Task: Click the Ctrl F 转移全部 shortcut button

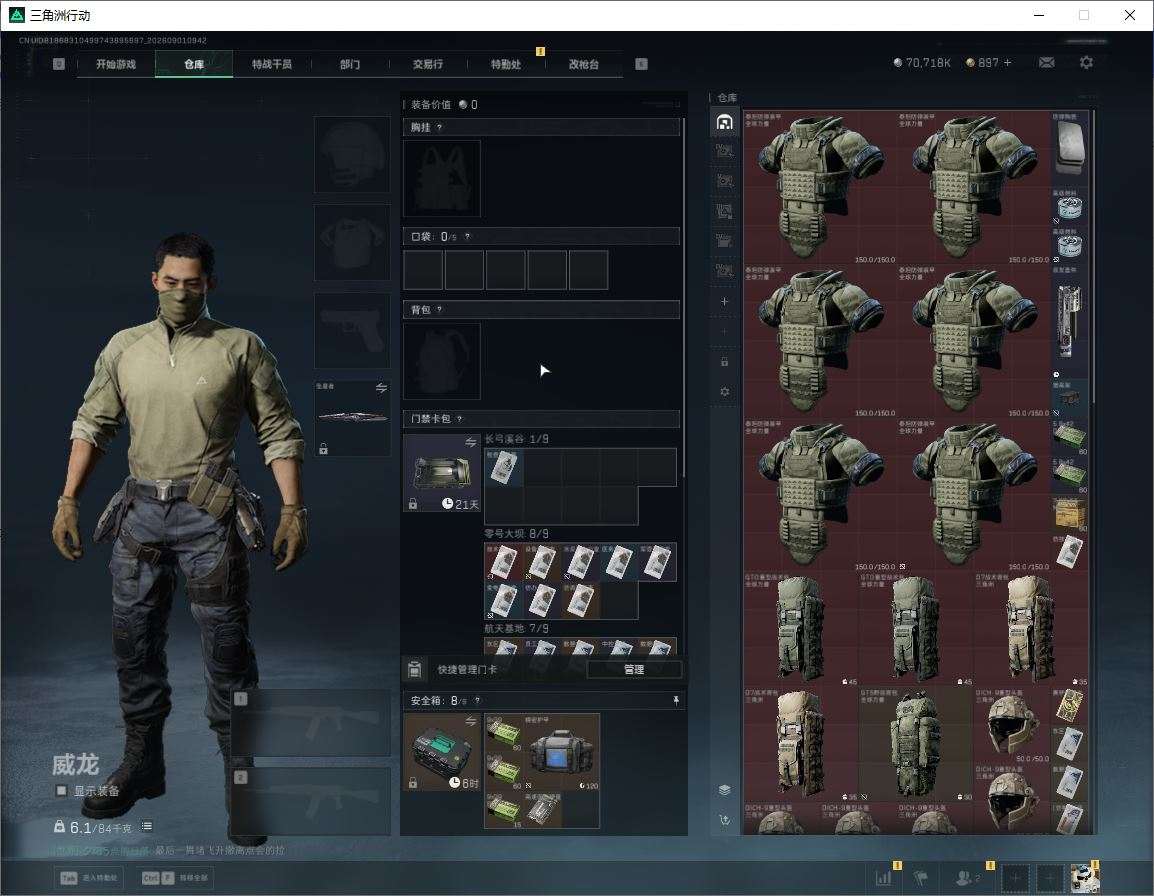Action: point(174,878)
